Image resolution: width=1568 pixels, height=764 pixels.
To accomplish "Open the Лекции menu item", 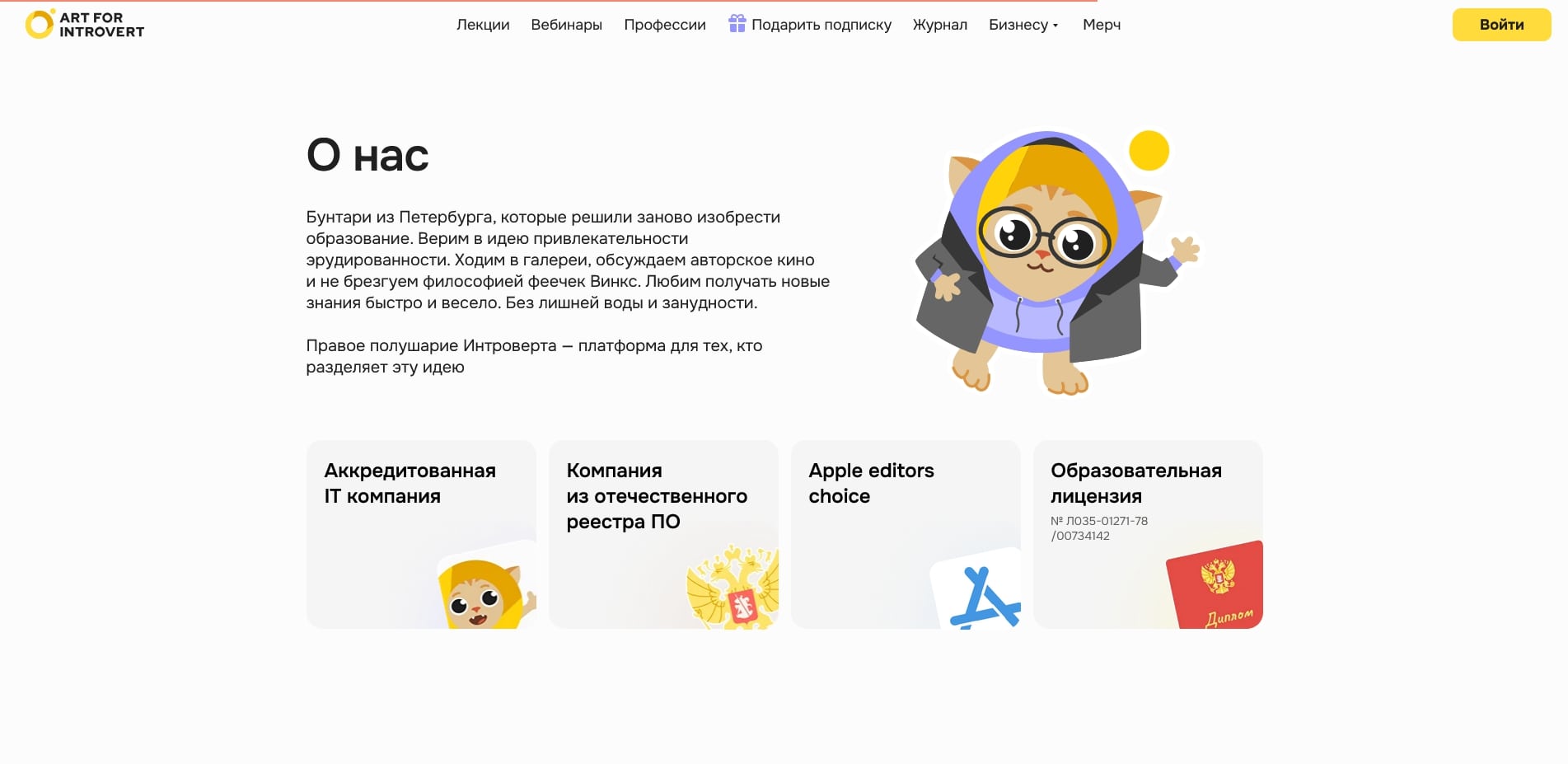I will [483, 25].
